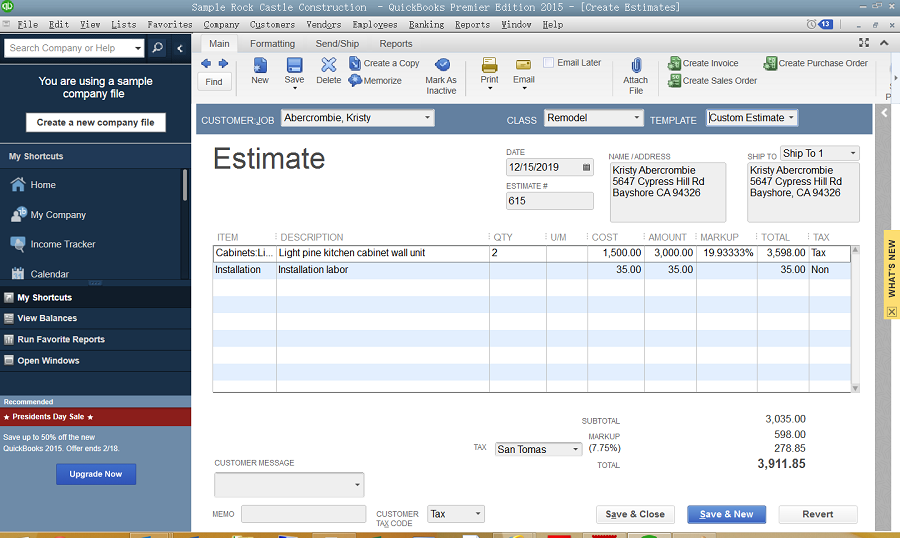Expand the Save button dropdown arrow

click(294, 88)
